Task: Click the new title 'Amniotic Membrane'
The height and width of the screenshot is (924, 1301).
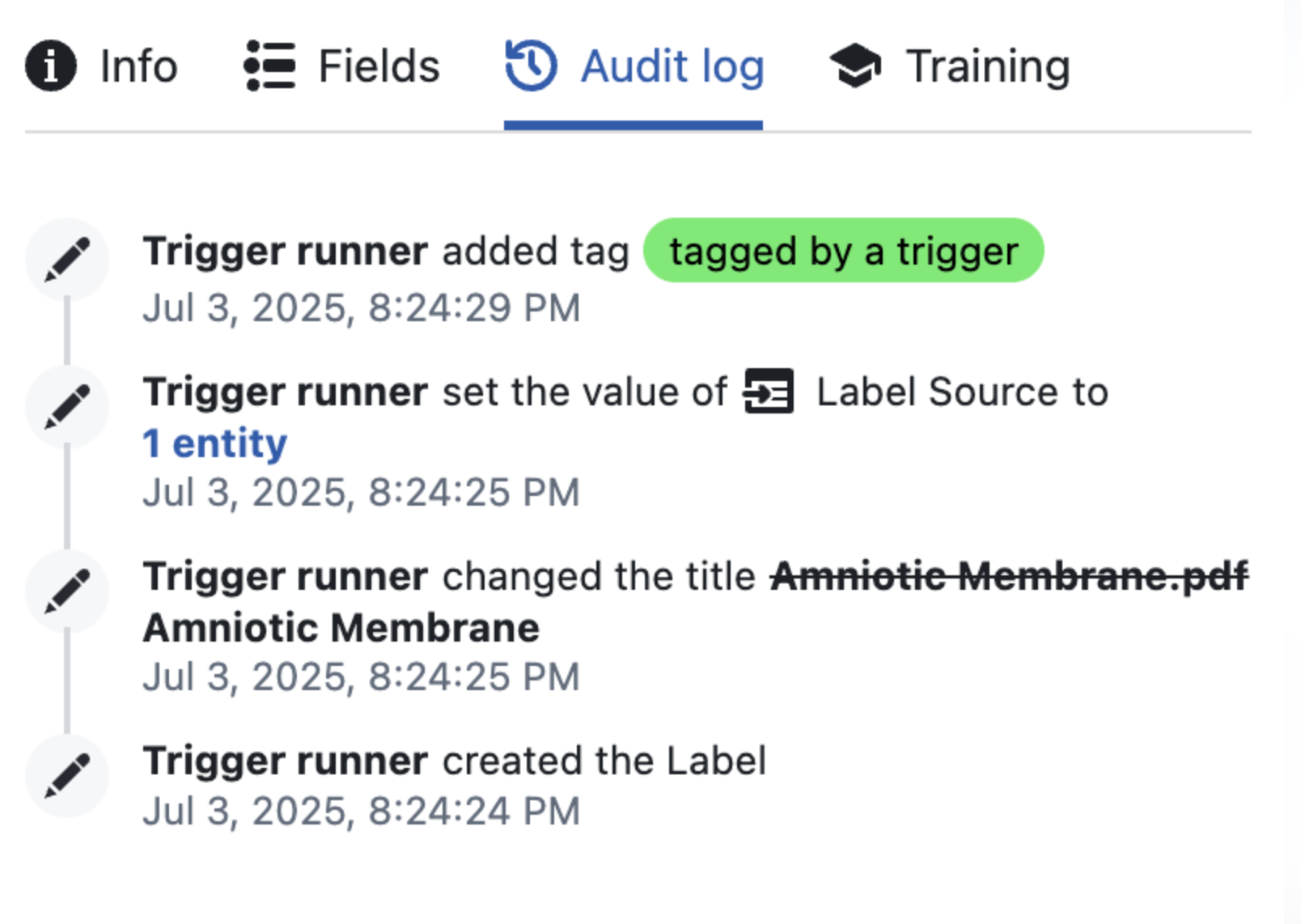Action: (340, 625)
